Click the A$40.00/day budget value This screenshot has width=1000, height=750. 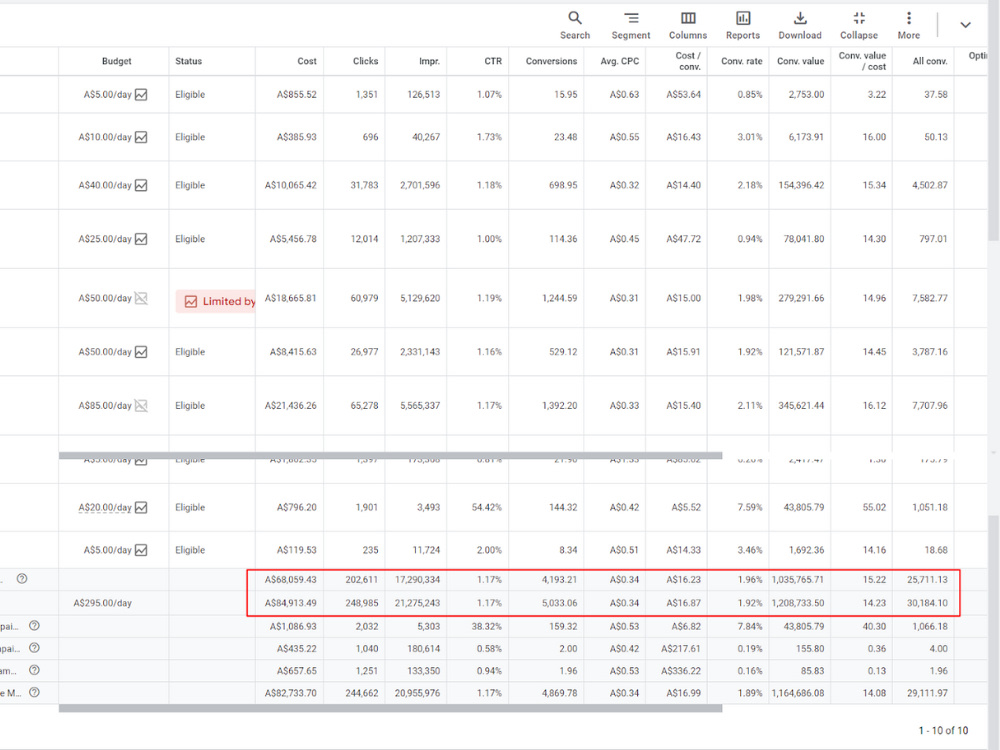[105, 186]
